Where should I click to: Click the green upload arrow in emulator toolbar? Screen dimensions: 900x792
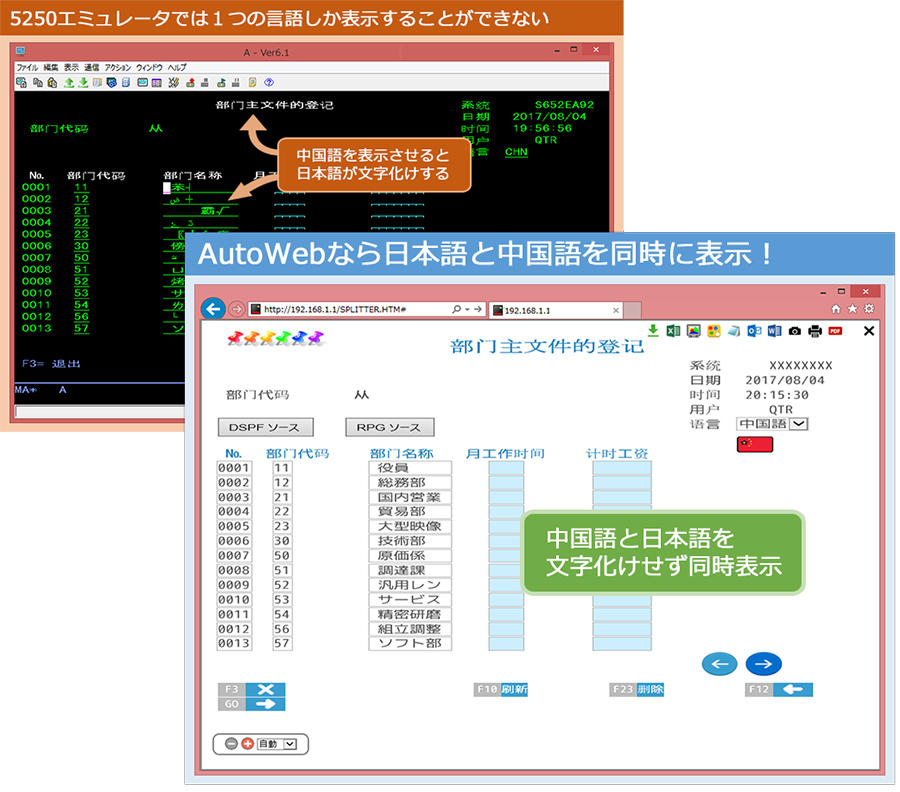69,83
